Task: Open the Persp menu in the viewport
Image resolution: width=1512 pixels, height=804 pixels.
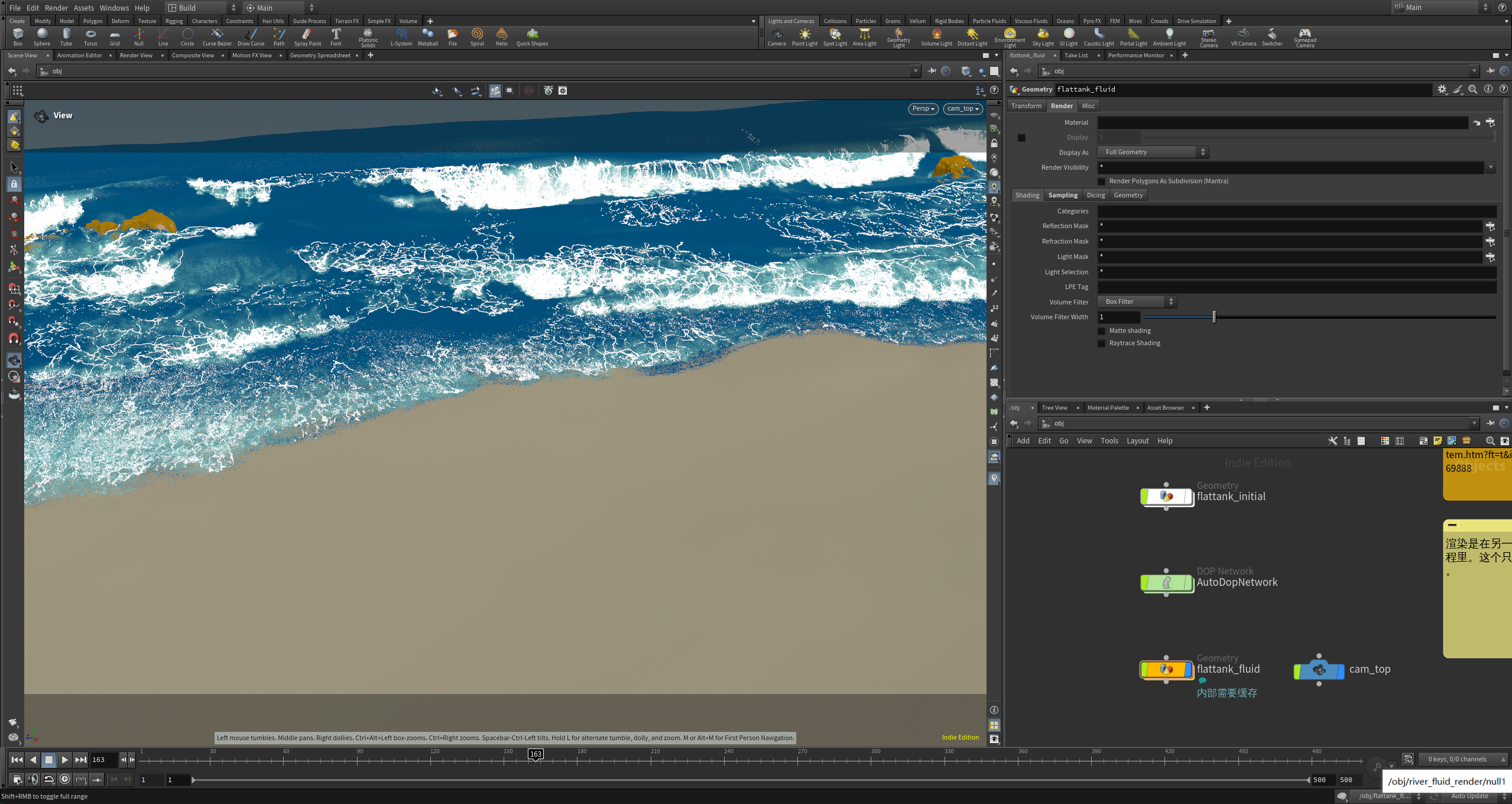Action: [x=923, y=109]
